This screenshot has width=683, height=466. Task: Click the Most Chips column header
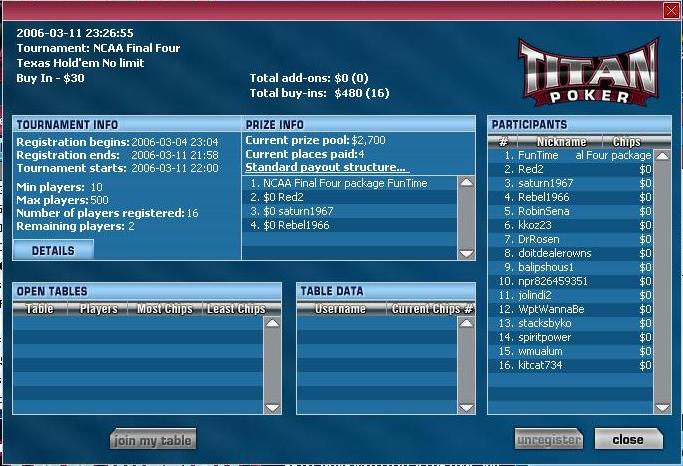coord(165,309)
